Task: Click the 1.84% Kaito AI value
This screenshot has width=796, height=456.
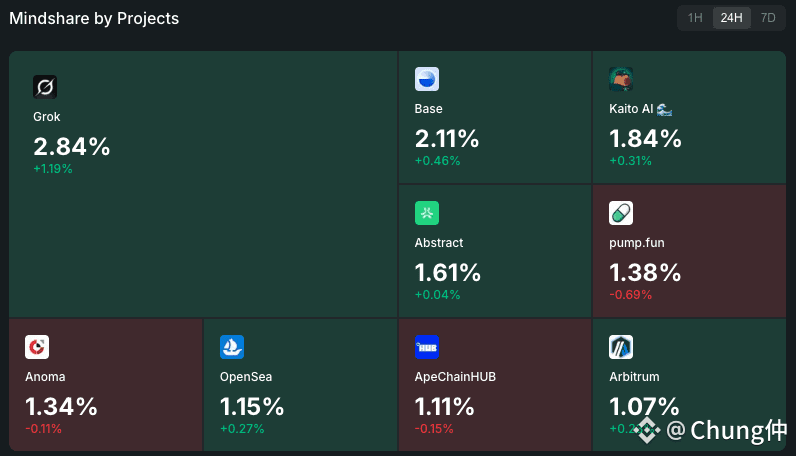Action: pos(645,139)
